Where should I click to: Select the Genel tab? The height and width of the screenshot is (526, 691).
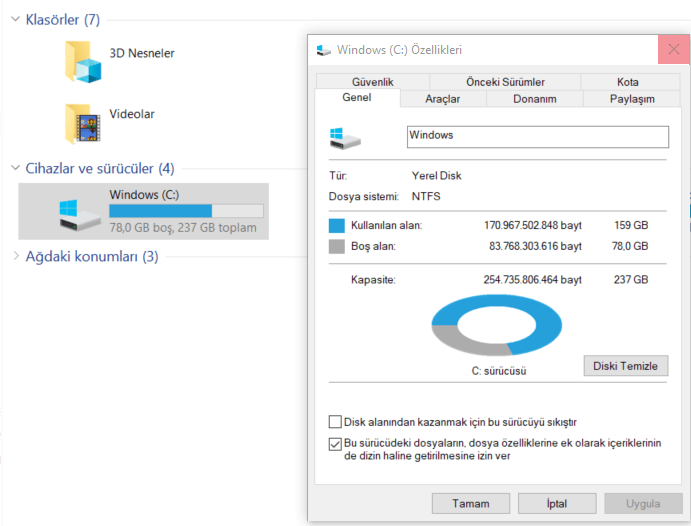[357, 98]
